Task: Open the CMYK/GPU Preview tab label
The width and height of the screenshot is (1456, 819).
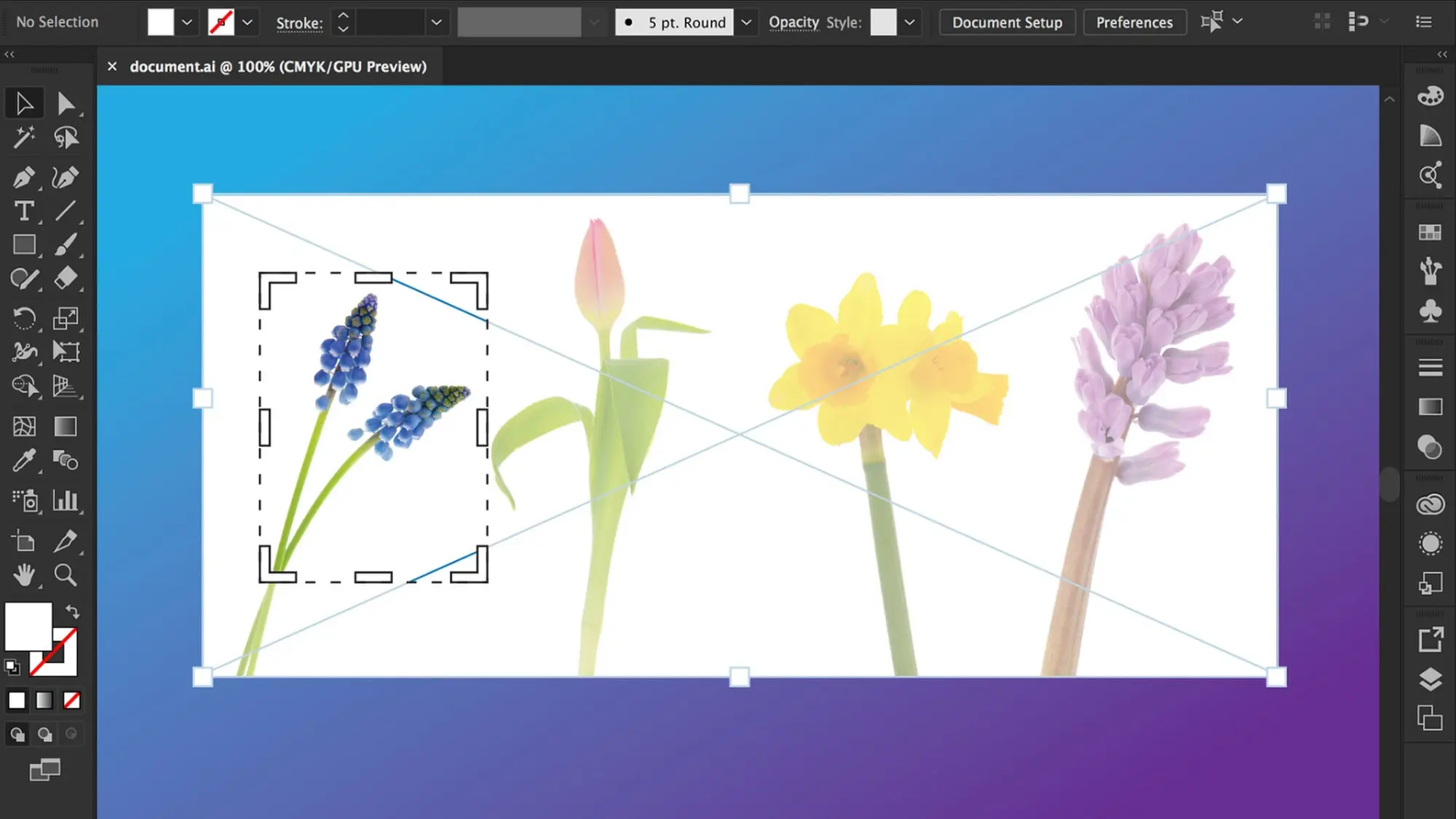Action: tap(277, 66)
